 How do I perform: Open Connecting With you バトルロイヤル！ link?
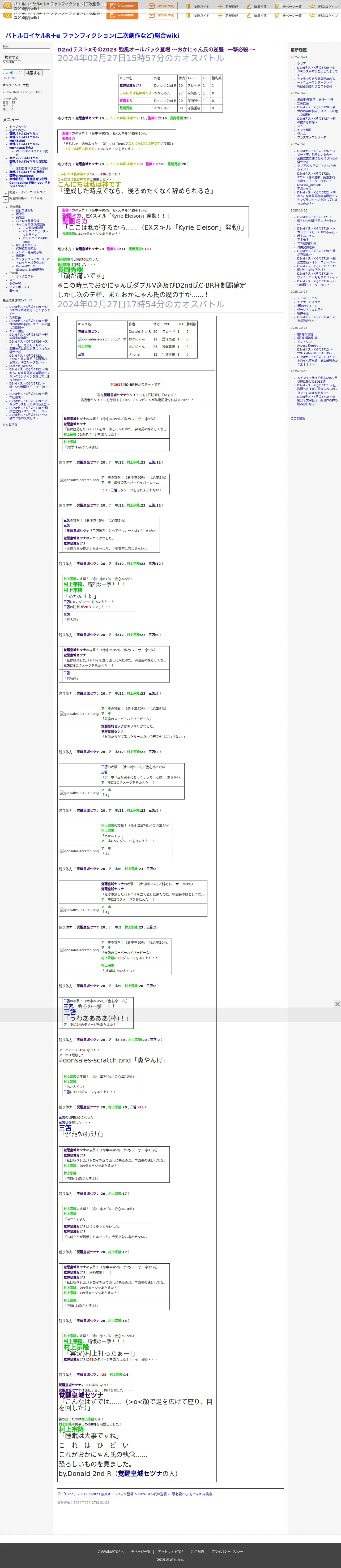pyautogui.click(x=29, y=184)
